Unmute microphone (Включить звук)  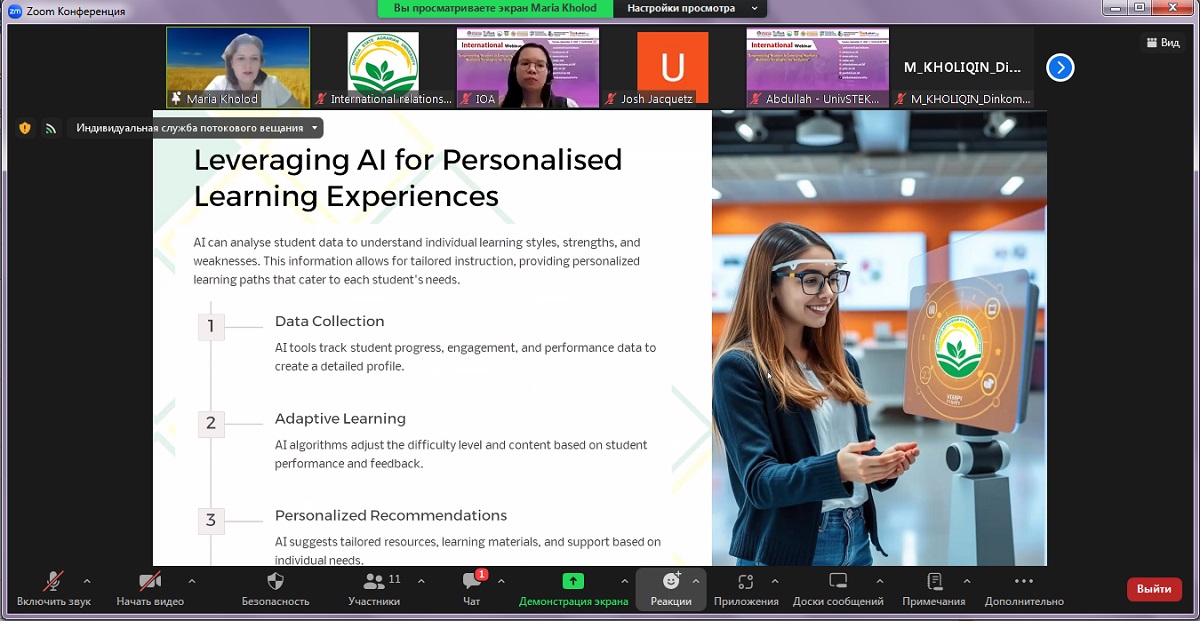point(53,582)
